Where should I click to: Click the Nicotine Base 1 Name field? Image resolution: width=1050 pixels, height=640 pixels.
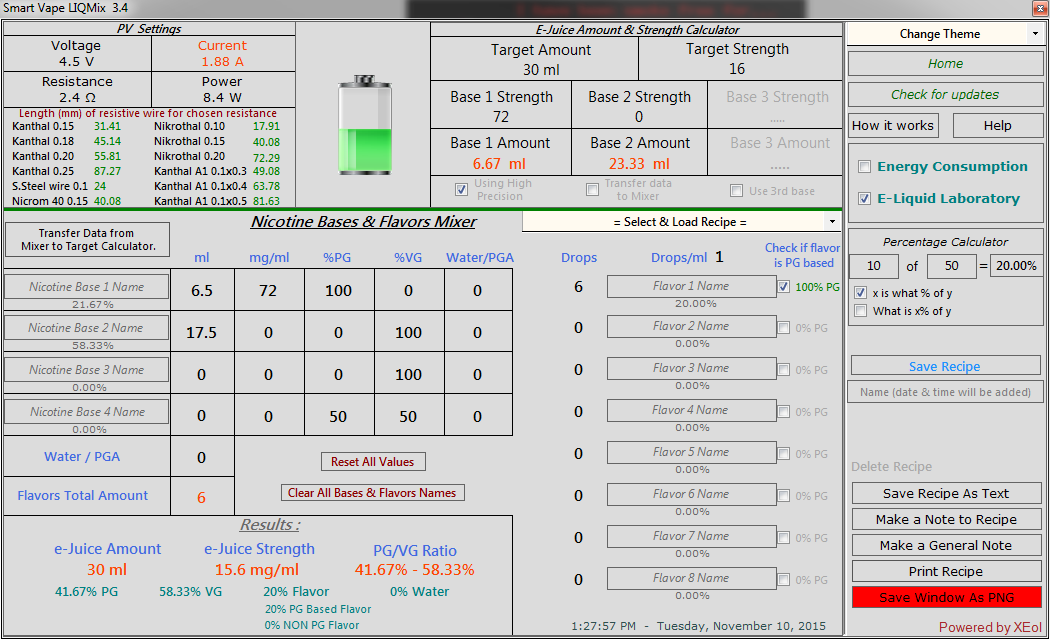click(x=86, y=287)
